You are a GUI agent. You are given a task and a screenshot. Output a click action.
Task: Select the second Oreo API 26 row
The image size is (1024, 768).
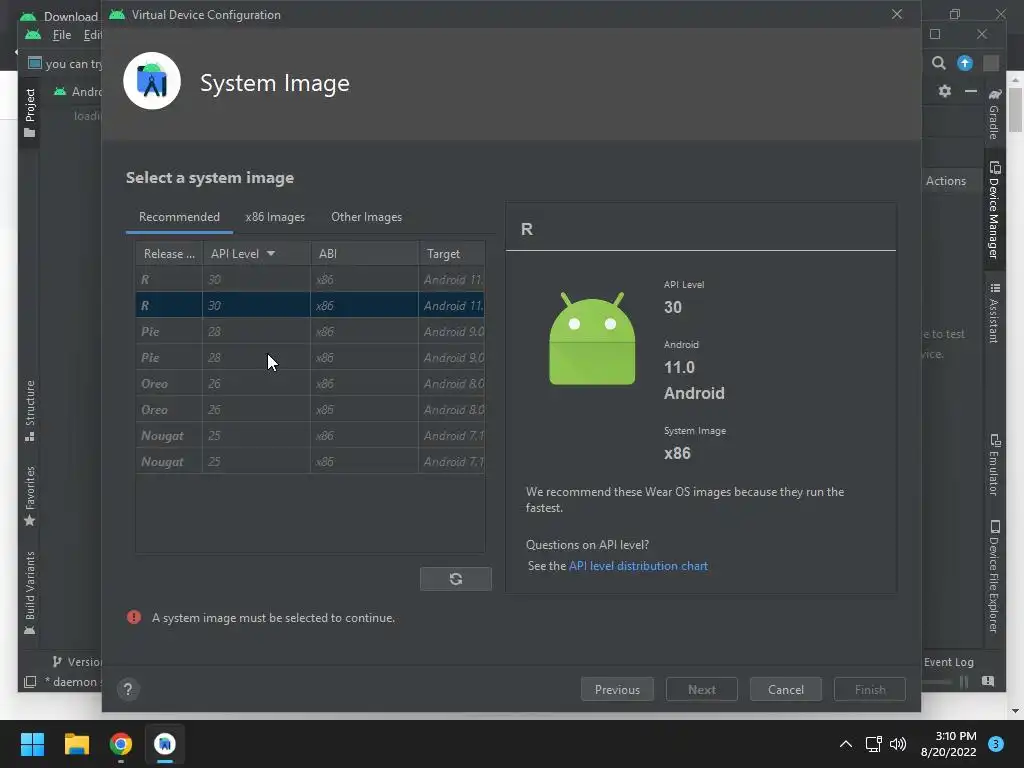(310, 409)
